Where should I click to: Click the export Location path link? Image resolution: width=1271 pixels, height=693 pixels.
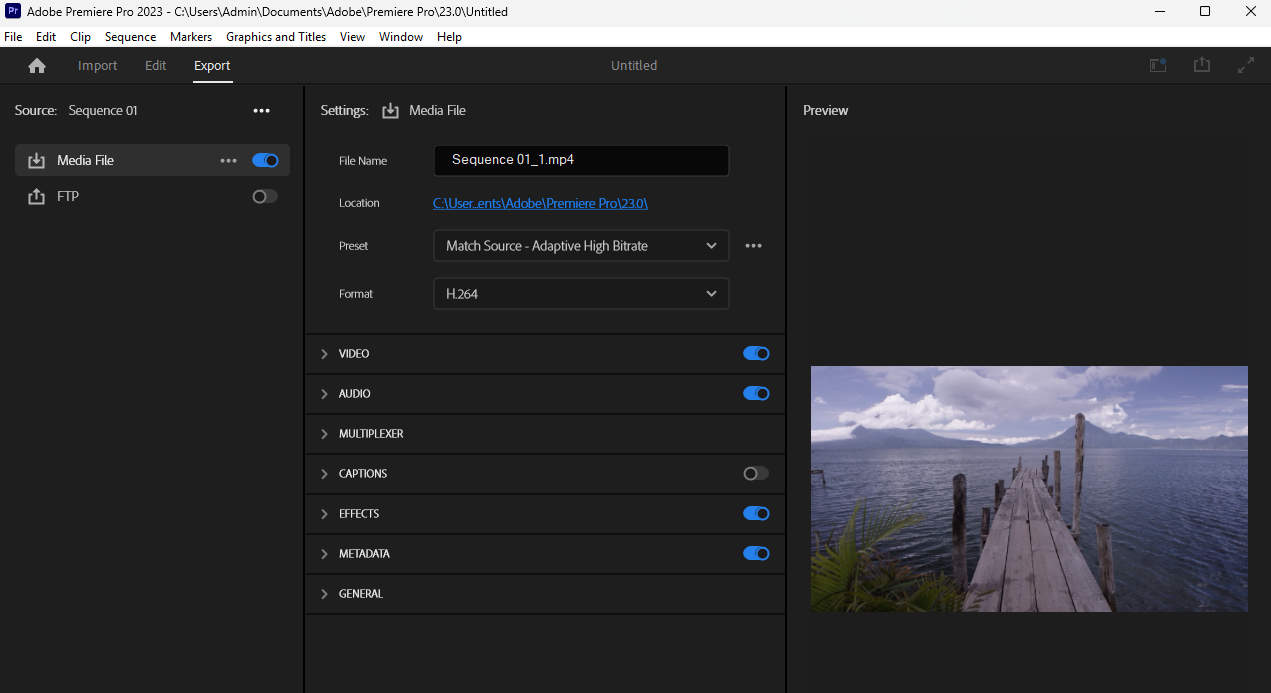pos(540,203)
